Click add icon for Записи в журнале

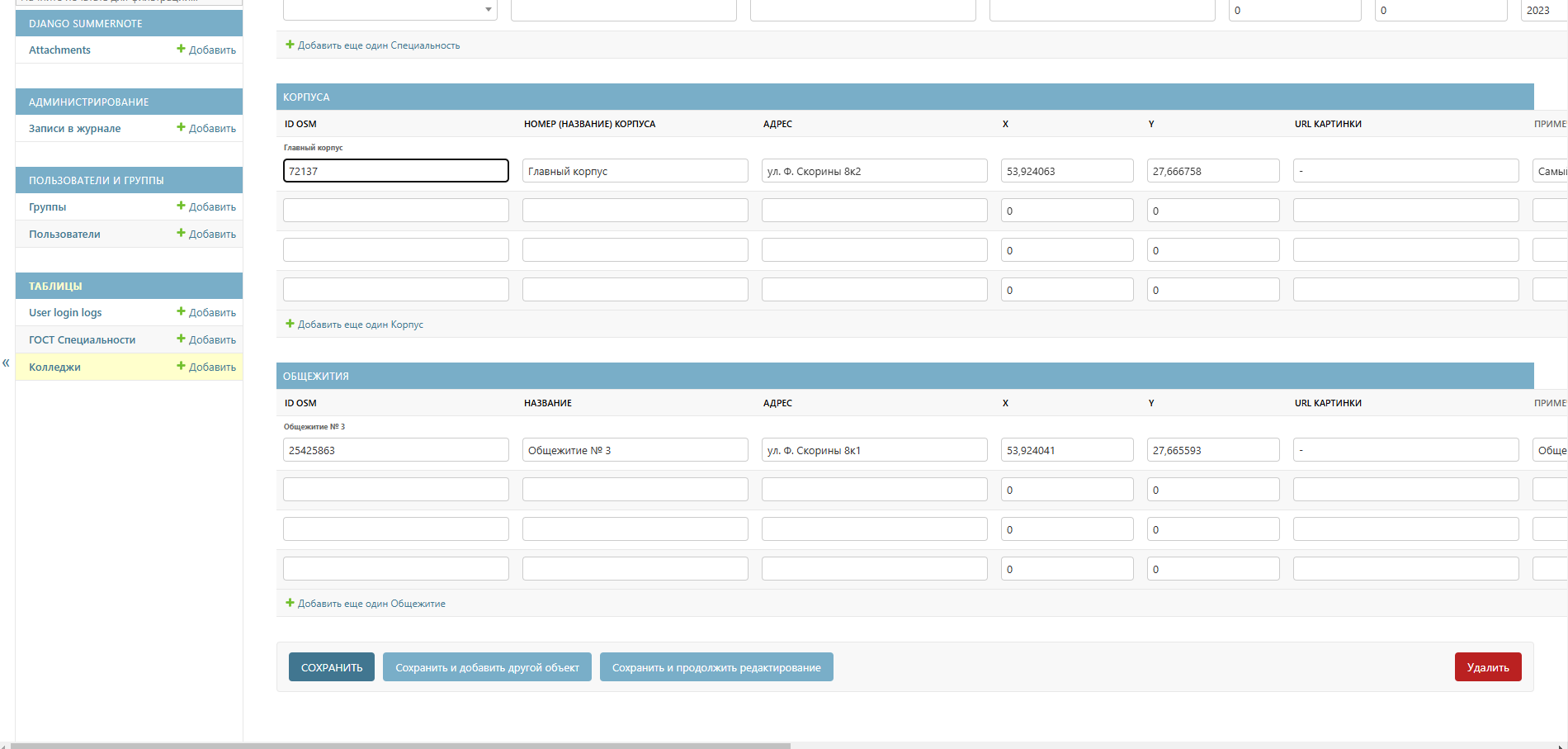(x=181, y=128)
